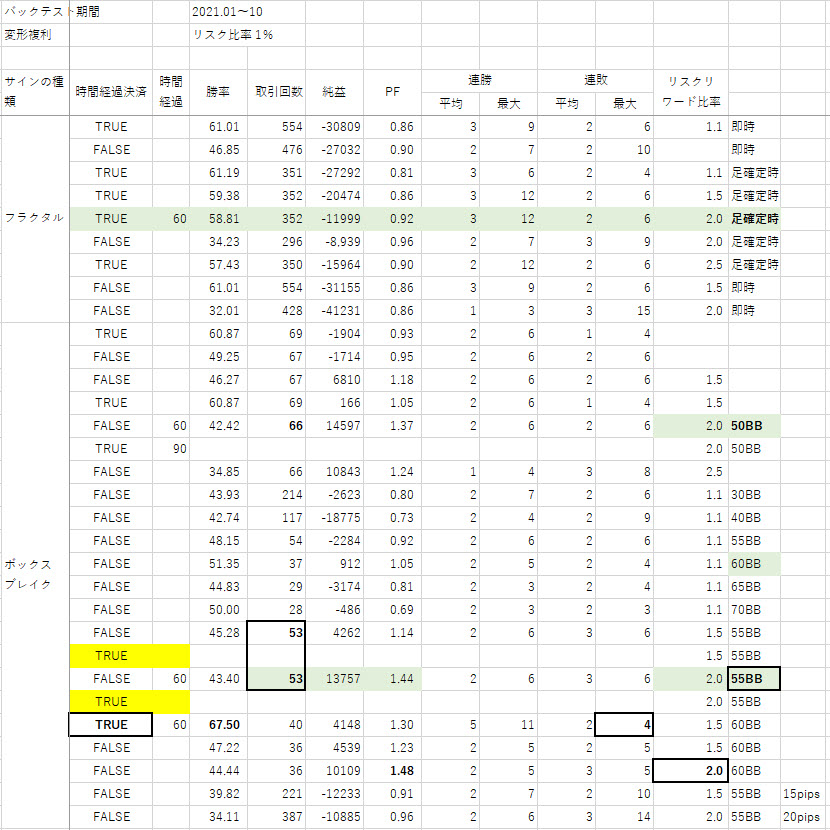Select win rate cell 34.11
The height and width of the screenshot is (830, 830).
pyautogui.click(x=218, y=817)
